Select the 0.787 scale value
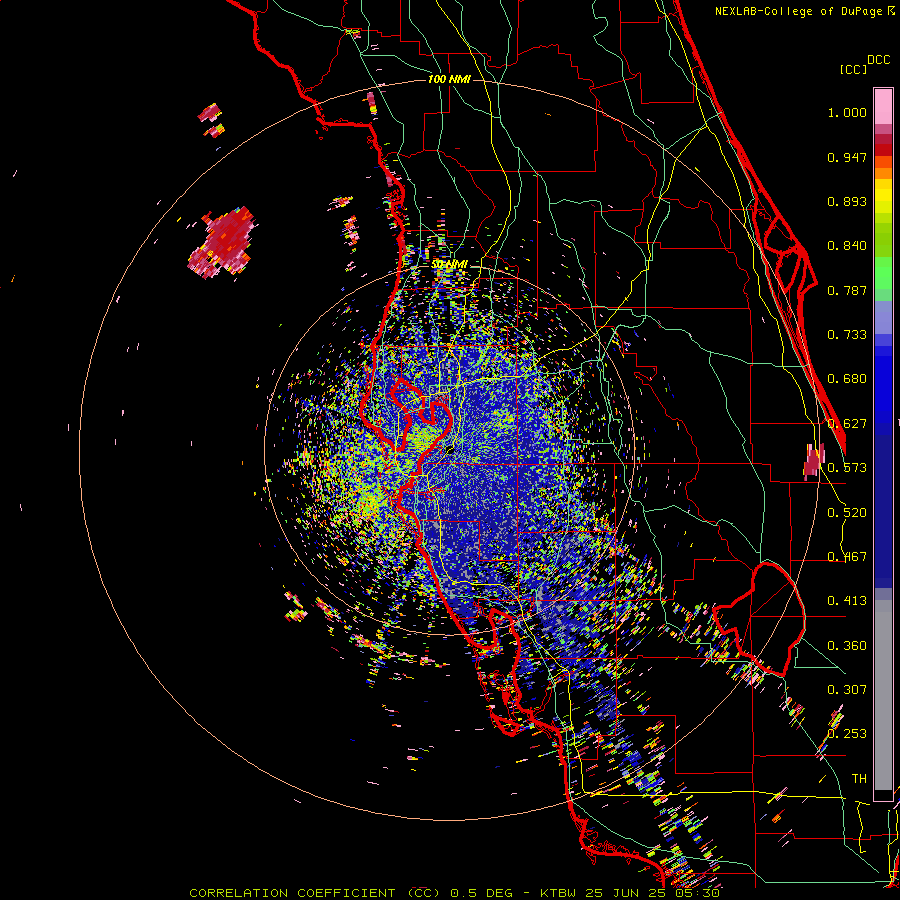This screenshot has height=900, width=900. pos(847,290)
